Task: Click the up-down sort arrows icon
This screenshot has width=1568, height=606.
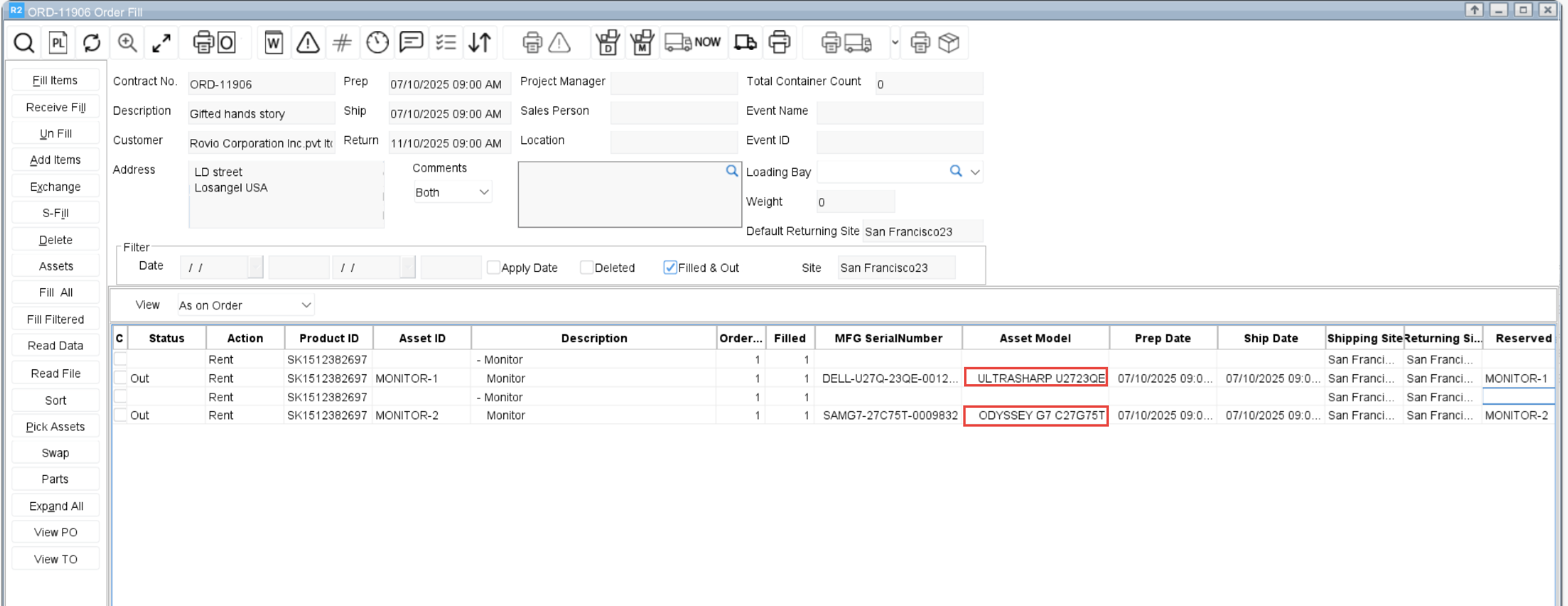Action: [480, 43]
